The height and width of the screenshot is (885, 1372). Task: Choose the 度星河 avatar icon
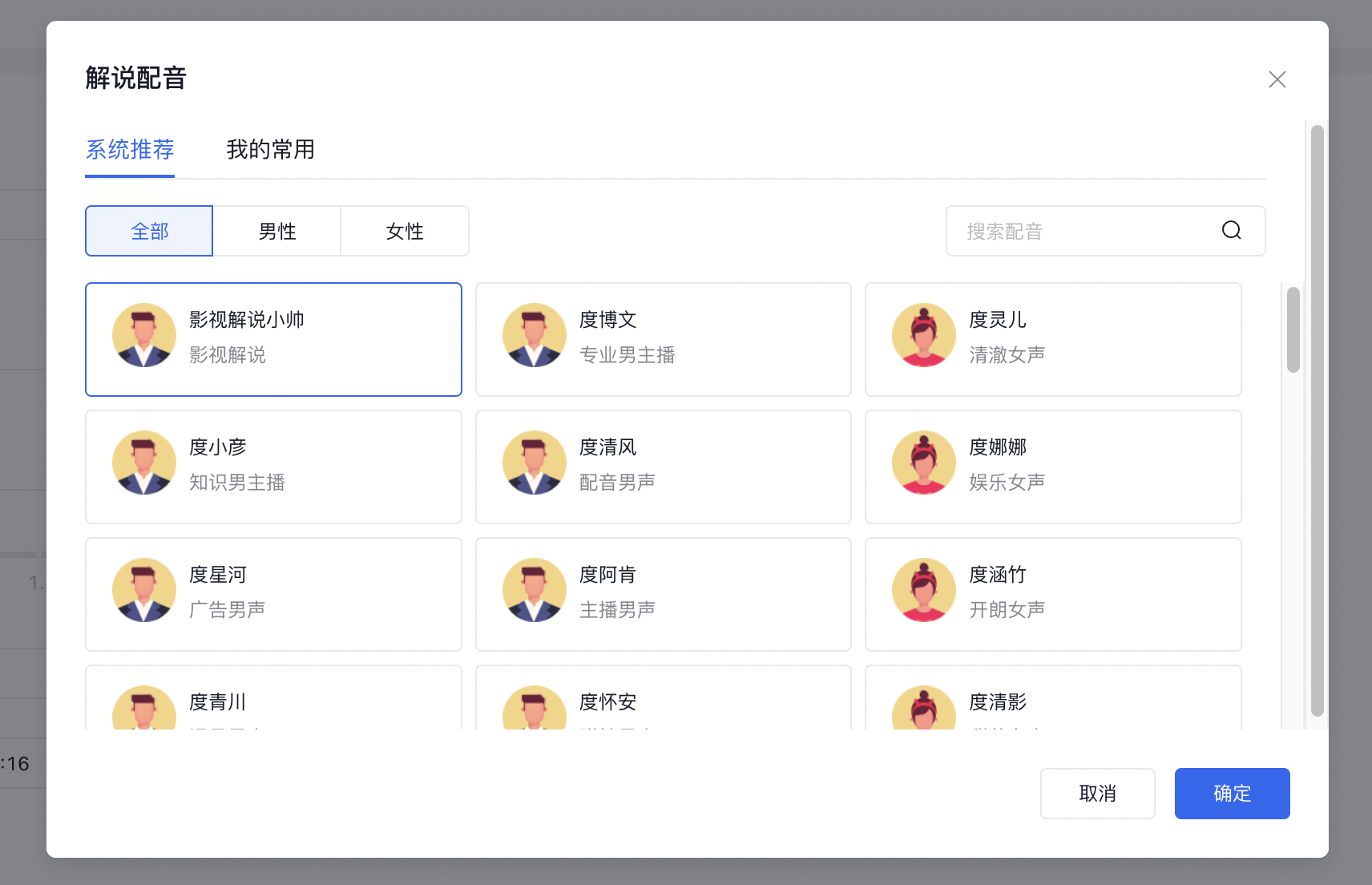(144, 590)
